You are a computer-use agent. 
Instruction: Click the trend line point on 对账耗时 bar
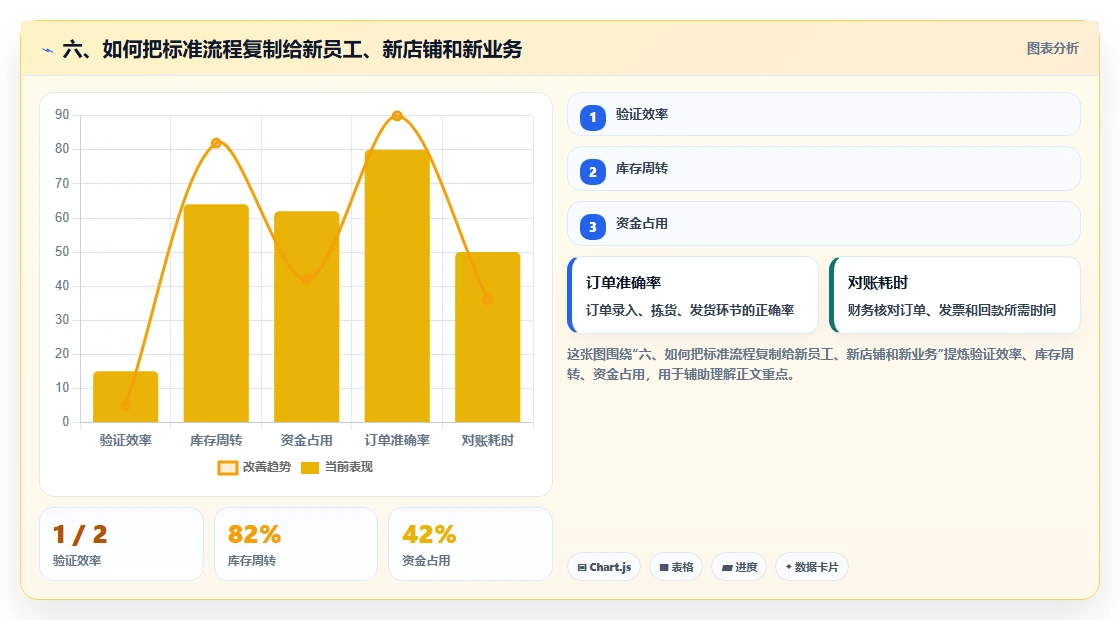click(x=488, y=300)
